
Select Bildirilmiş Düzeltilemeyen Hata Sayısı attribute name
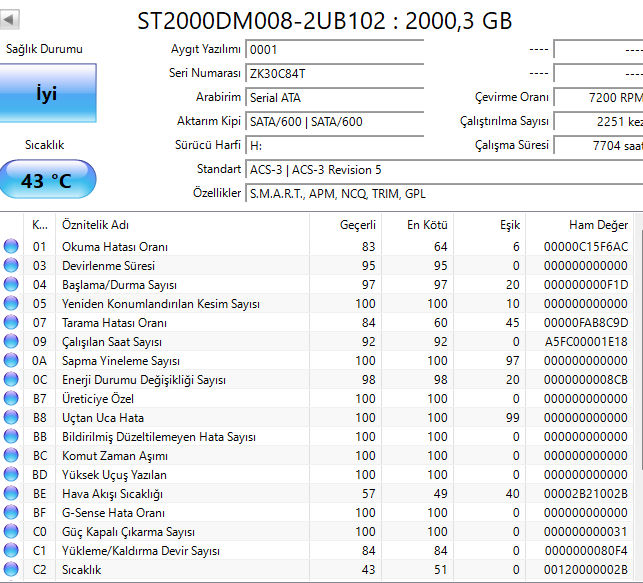tap(159, 437)
